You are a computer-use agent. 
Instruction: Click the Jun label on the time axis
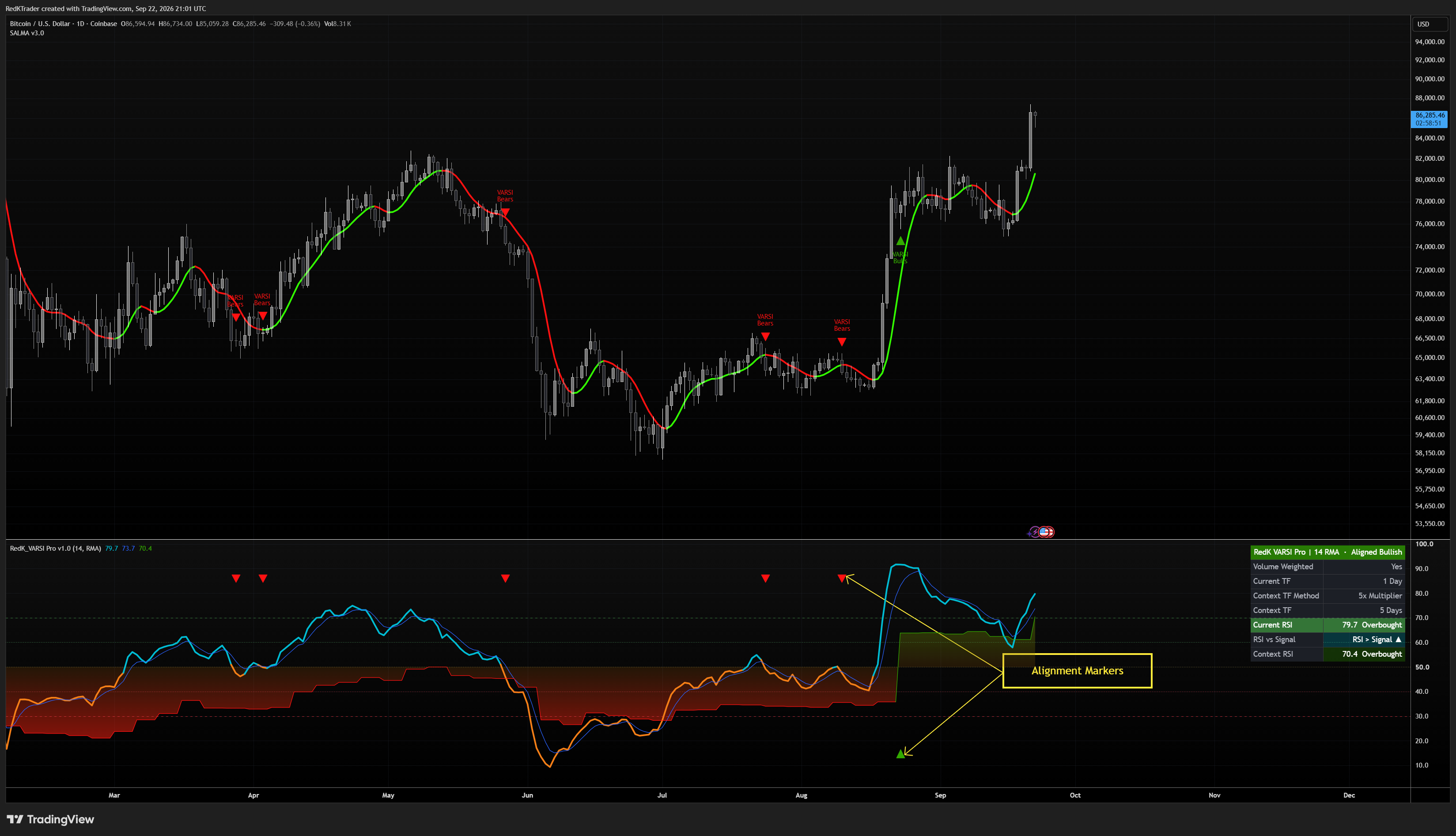[x=527, y=795]
